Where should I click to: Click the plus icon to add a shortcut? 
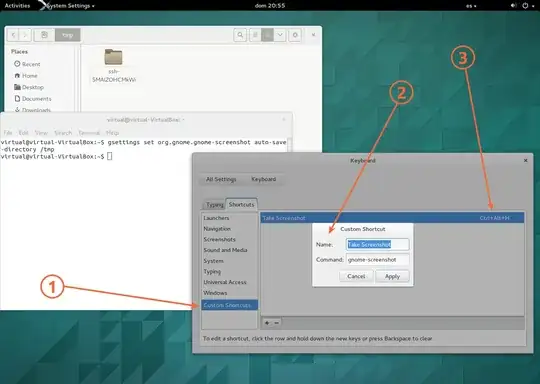tap(267, 323)
